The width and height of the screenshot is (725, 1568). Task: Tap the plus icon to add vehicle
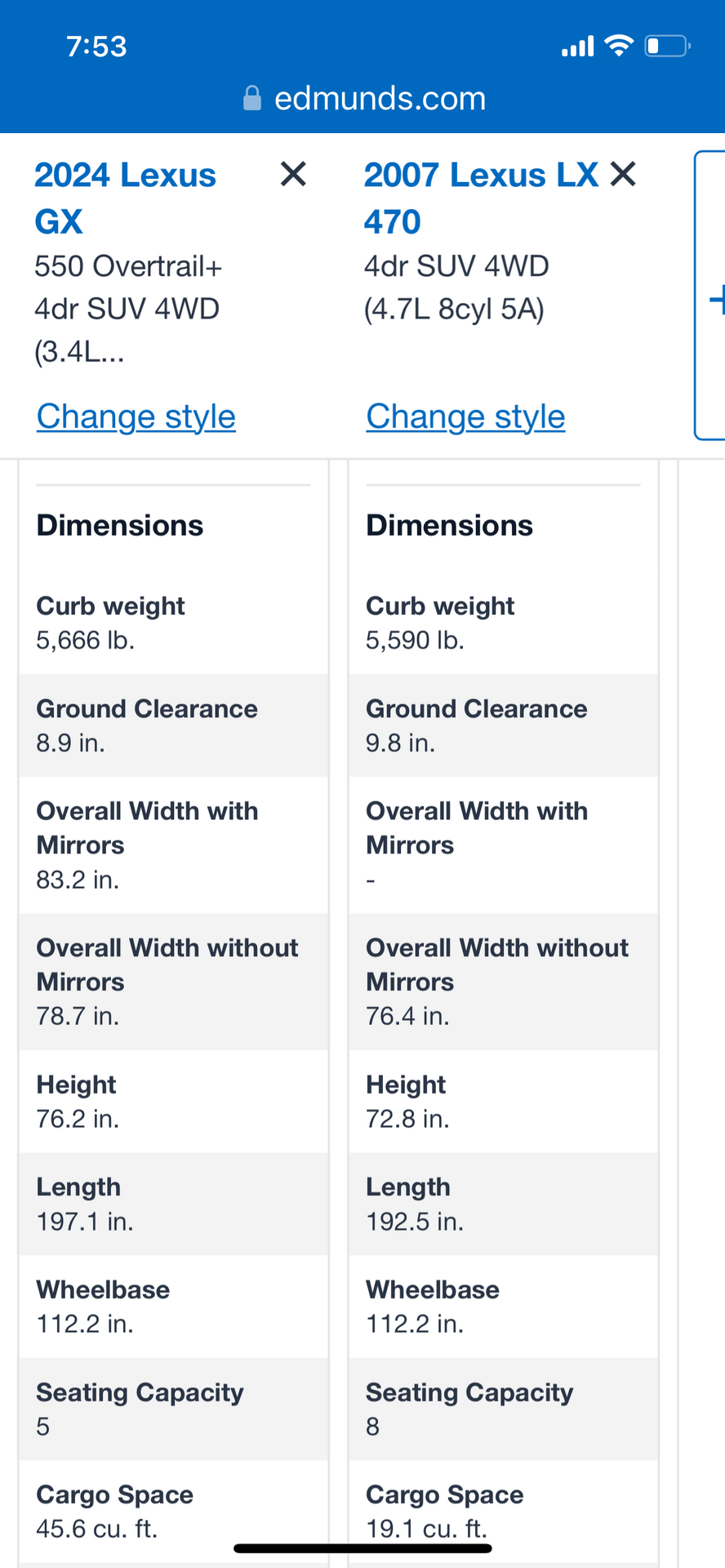pos(718,300)
